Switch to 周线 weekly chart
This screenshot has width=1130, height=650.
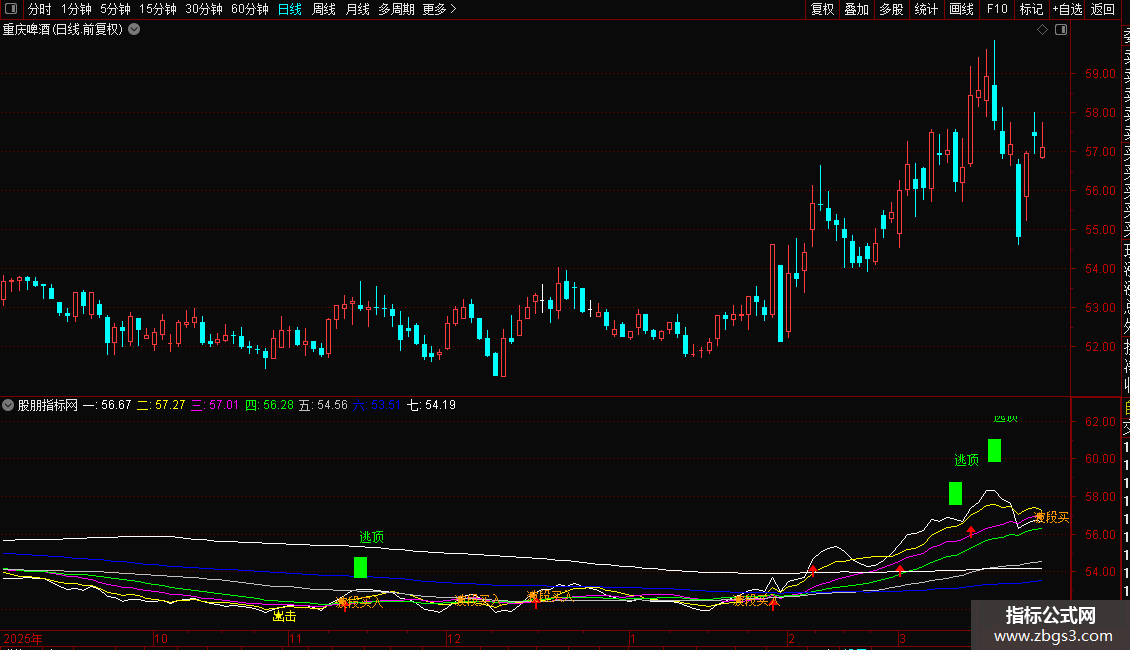(324, 10)
